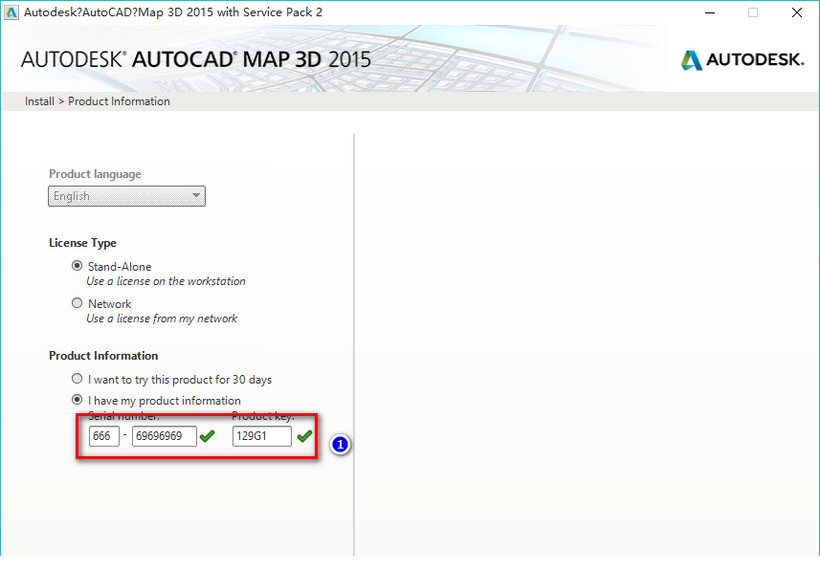Click the disabled maximize window button
Screen dimensions: 820x578
coord(753,13)
